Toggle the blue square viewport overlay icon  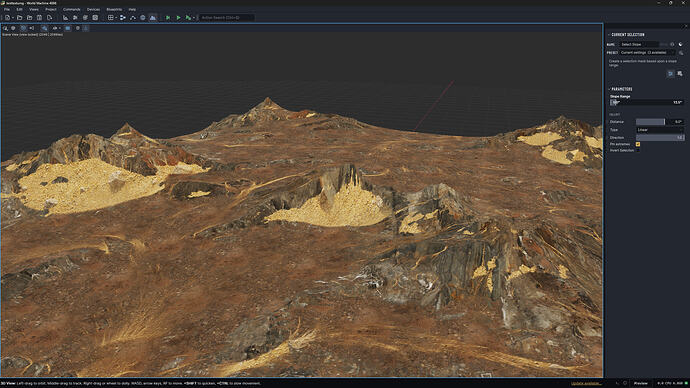pos(68,28)
